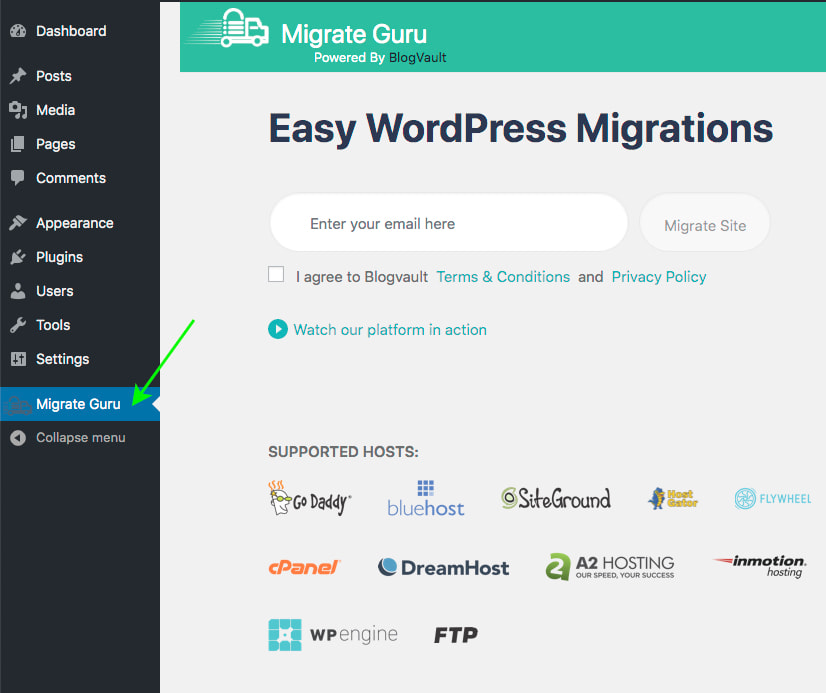Click the Migrate Guru truck sidebar icon

point(18,404)
